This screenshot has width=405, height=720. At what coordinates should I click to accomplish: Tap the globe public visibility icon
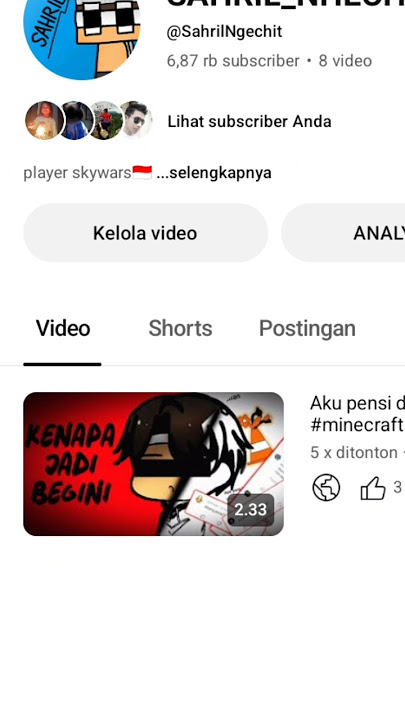tap(326, 487)
